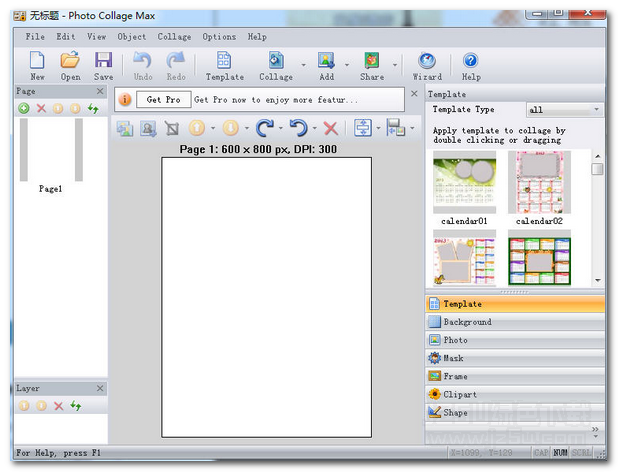Open the File menu
This screenshot has height=472, width=618.
[35, 37]
